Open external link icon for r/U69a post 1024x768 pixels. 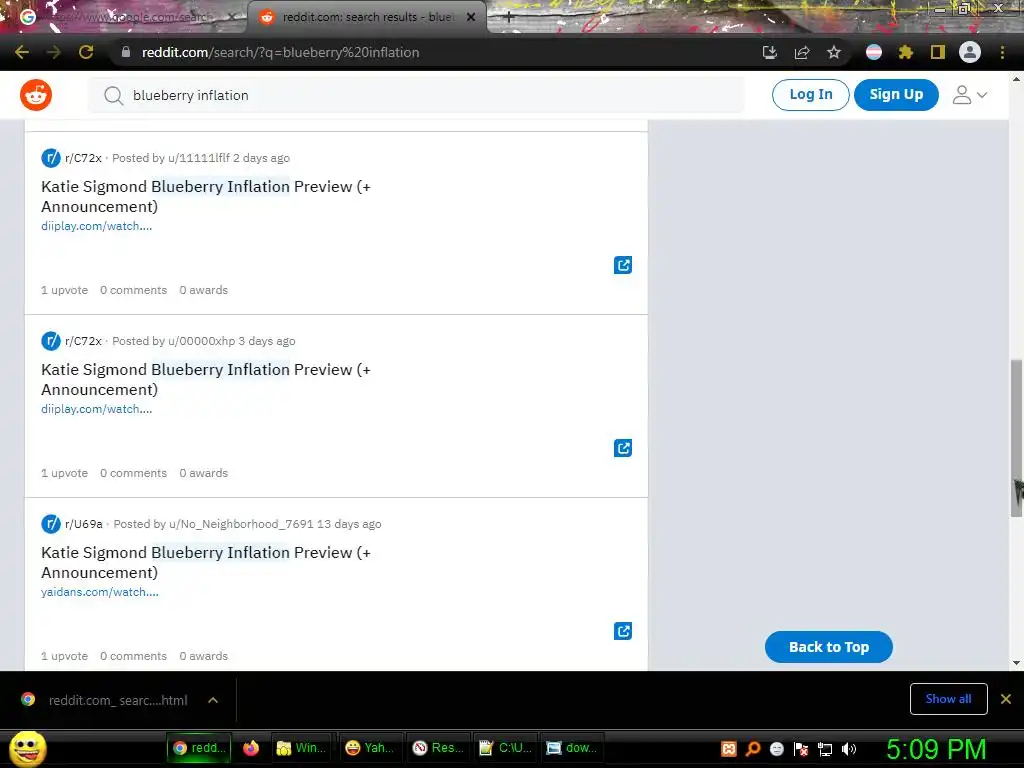(623, 631)
